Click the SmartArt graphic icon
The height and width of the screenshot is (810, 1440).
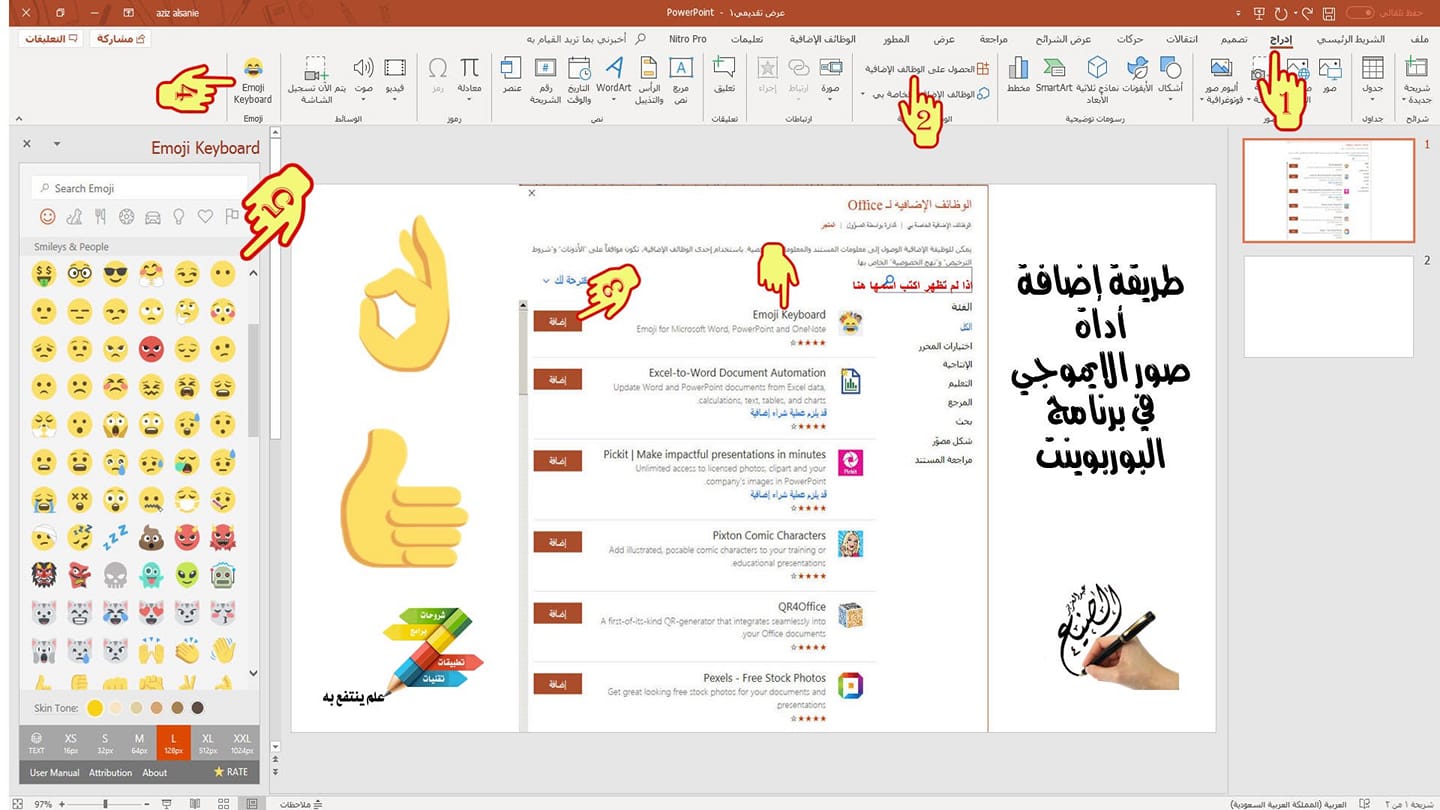tap(1054, 78)
